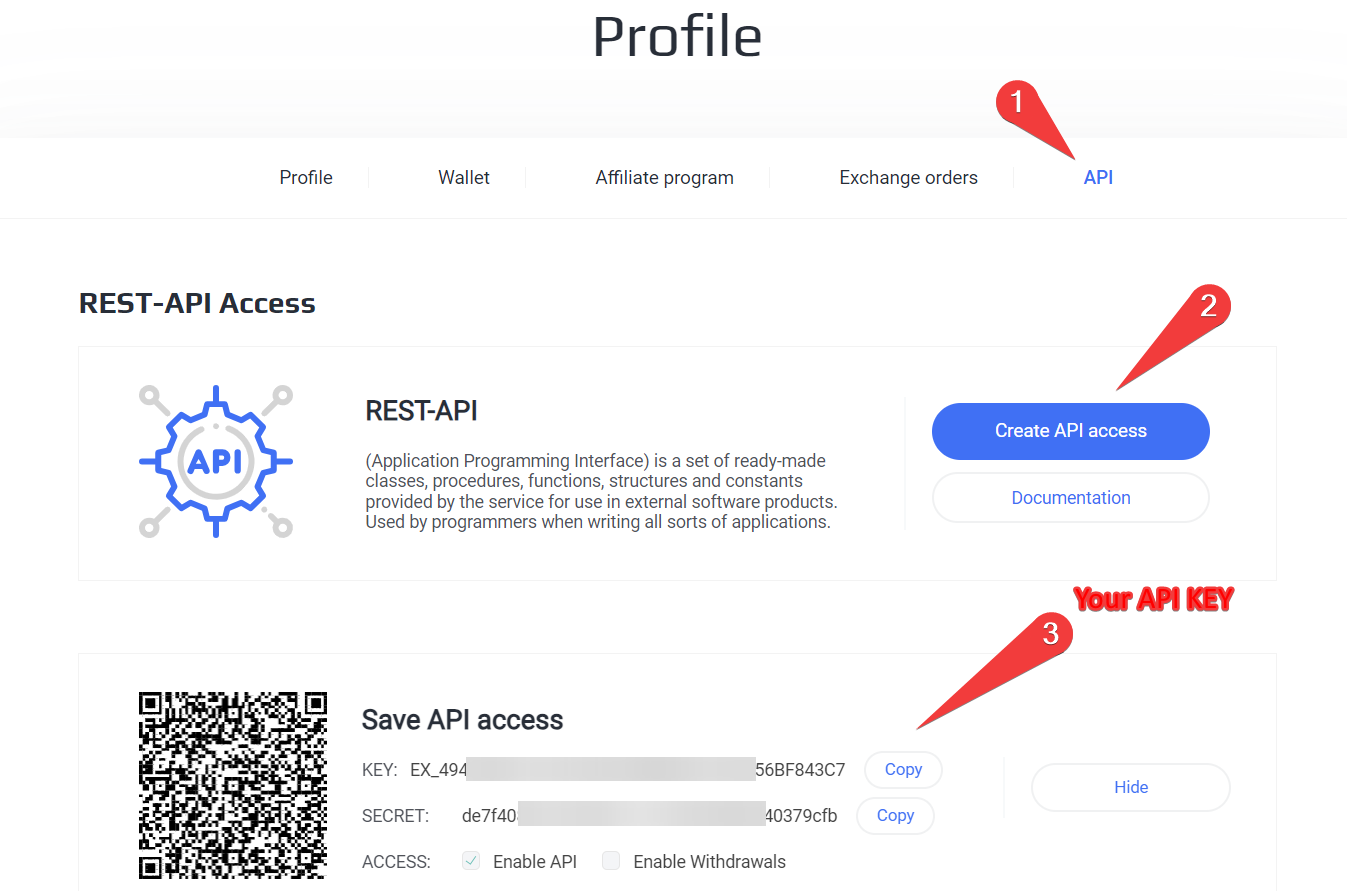1347x891 pixels.
Task: Switch to the API tab
Action: tap(1098, 177)
